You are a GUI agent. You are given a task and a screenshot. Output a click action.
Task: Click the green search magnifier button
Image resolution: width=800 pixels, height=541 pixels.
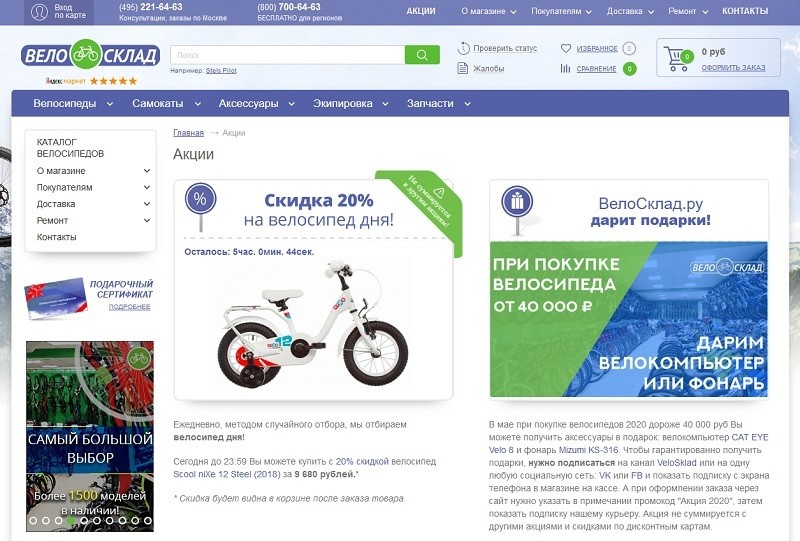(x=422, y=55)
